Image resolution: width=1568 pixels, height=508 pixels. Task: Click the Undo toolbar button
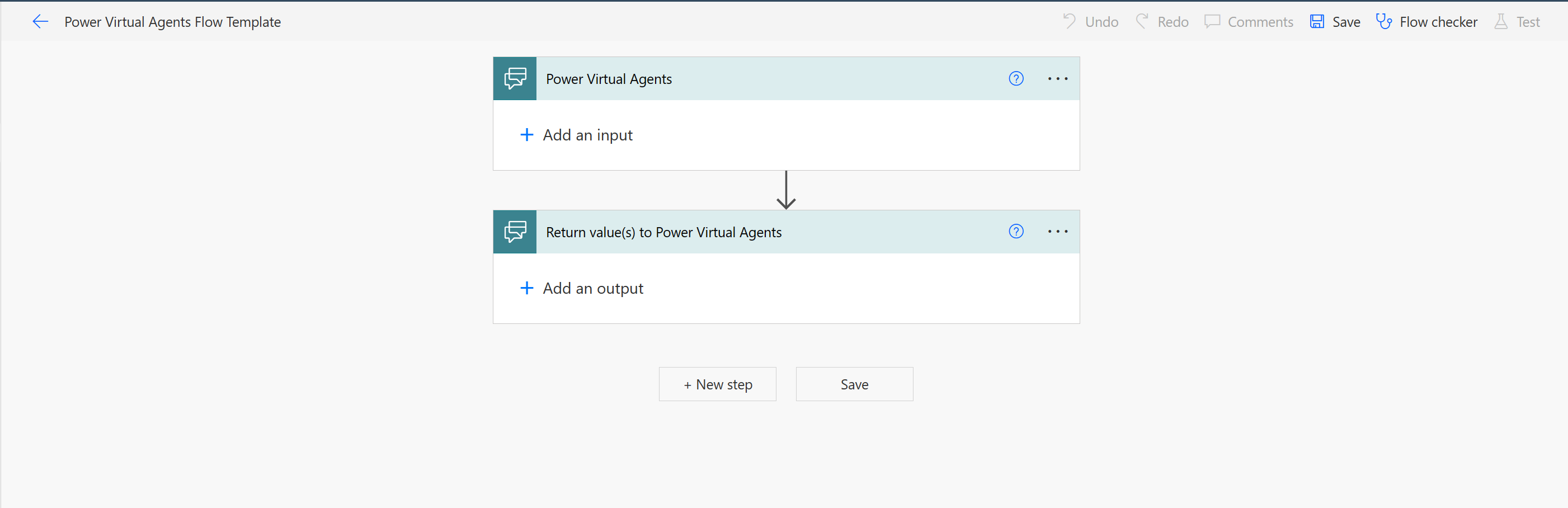point(1090,22)
